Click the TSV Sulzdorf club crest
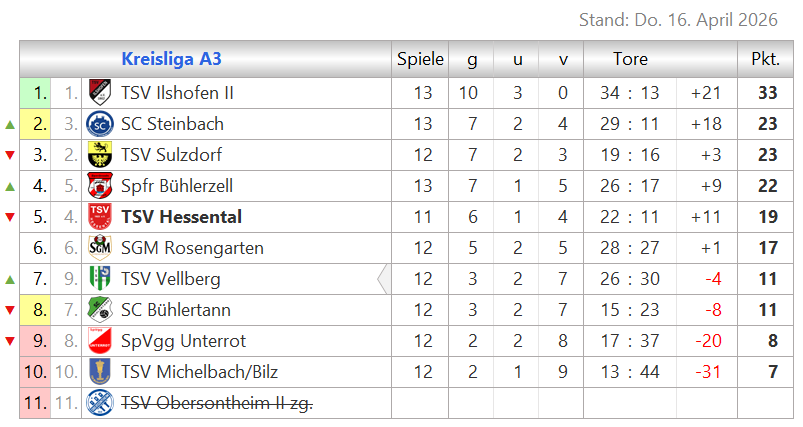The height and width of the screenshot is (427, 803). pos(99,155)
